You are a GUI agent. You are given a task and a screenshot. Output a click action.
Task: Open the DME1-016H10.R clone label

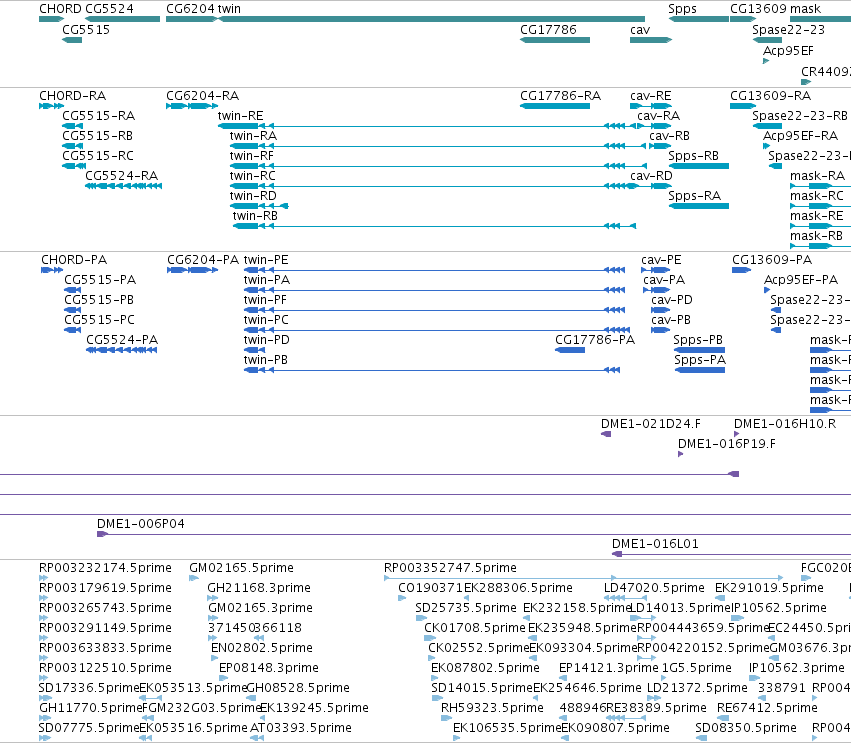(x=785, y=424)
